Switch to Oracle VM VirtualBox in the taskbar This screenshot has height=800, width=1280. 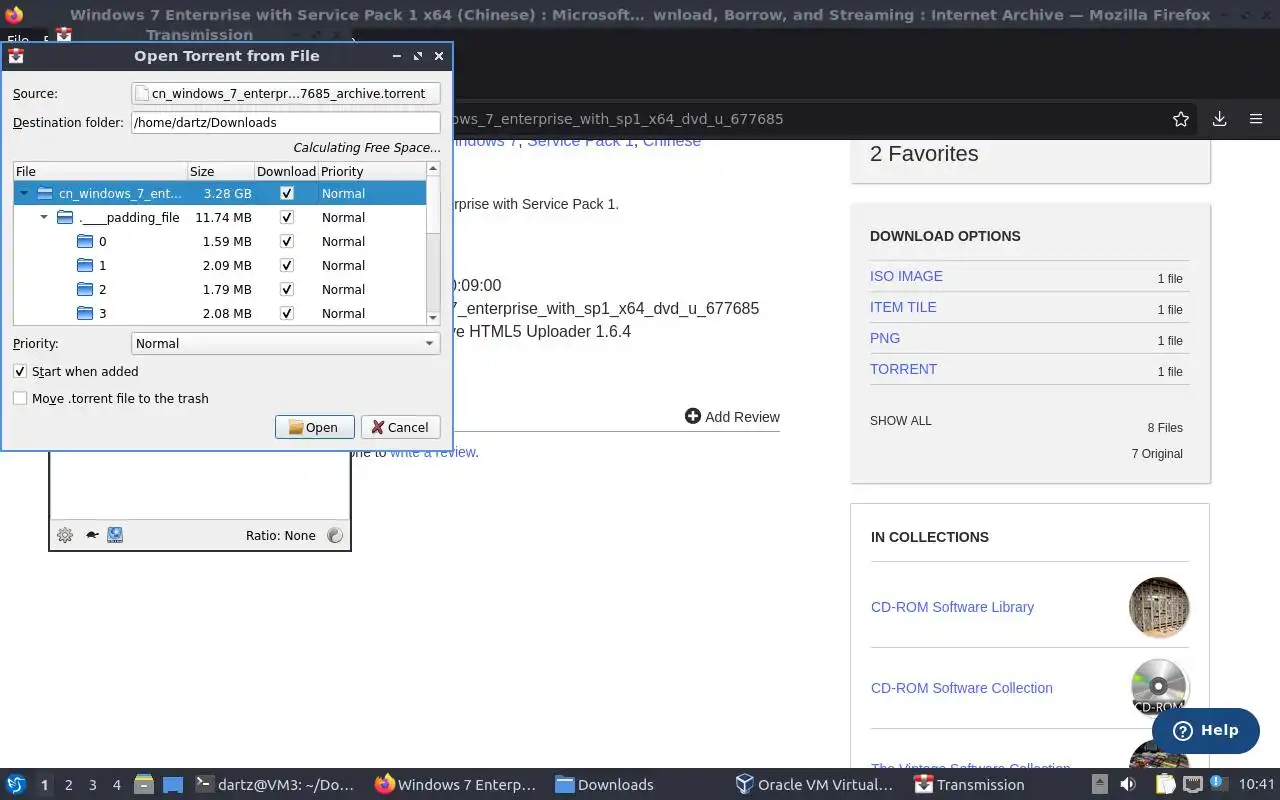click(814, 784)
